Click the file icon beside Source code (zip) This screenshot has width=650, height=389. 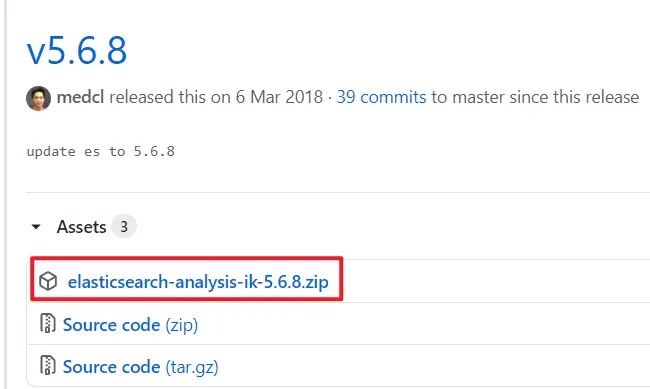[47, 323]
